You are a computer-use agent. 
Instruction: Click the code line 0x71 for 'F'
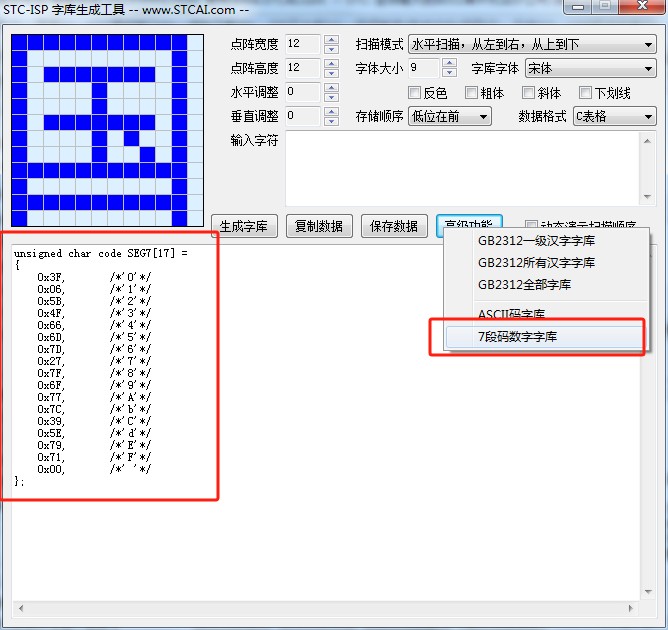(94, 457)
